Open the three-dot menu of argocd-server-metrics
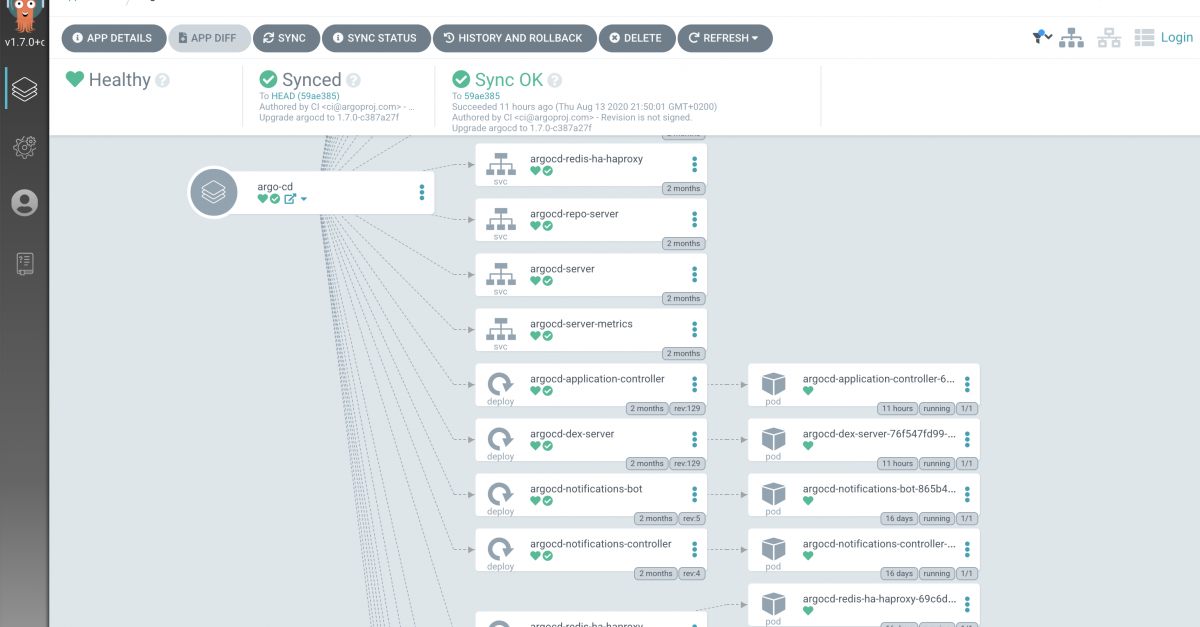This screenshot has width=1200, height=627. click(695, 330)
